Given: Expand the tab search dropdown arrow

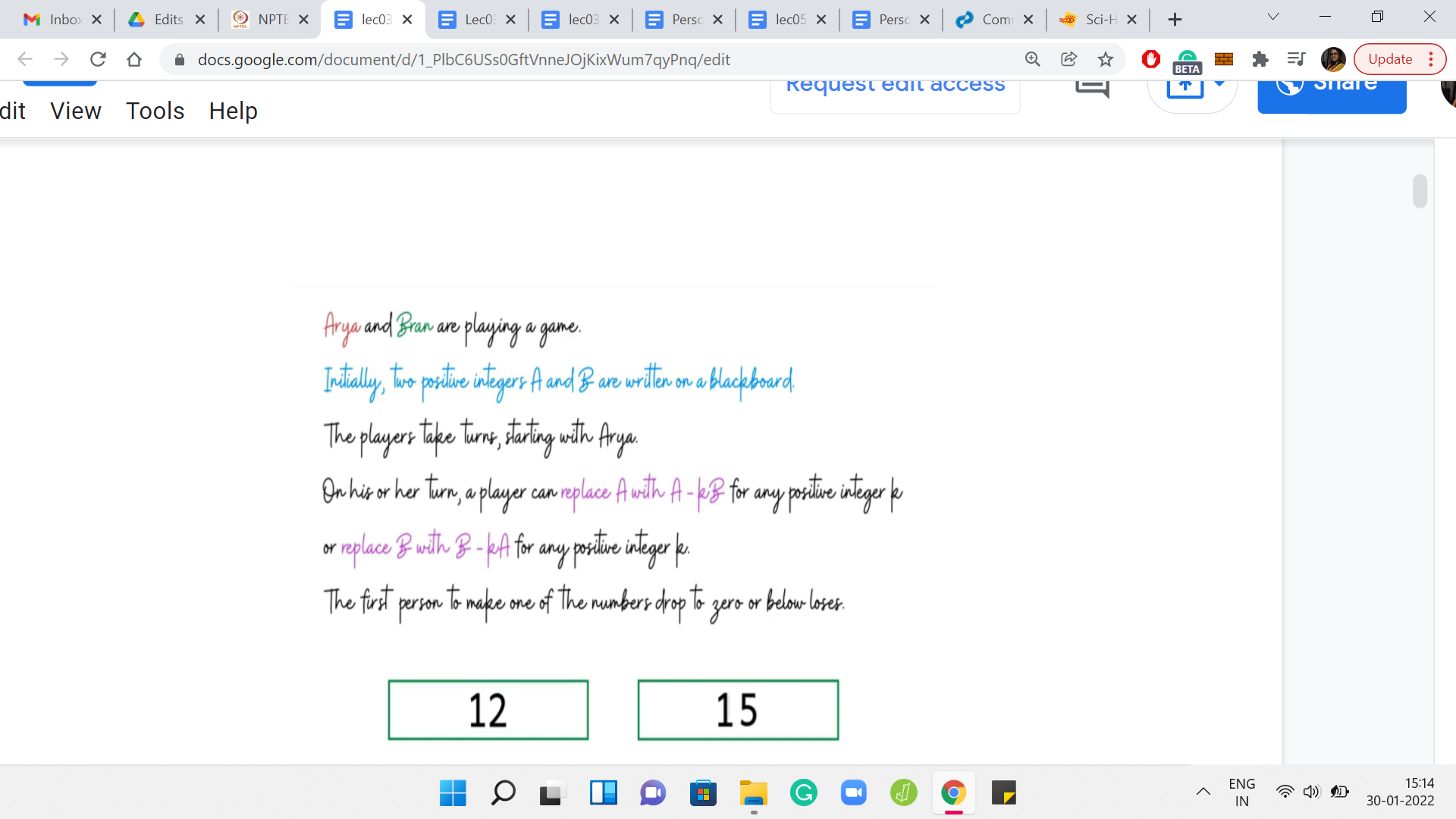Looking at the screenshot, I should (1273, 17).
